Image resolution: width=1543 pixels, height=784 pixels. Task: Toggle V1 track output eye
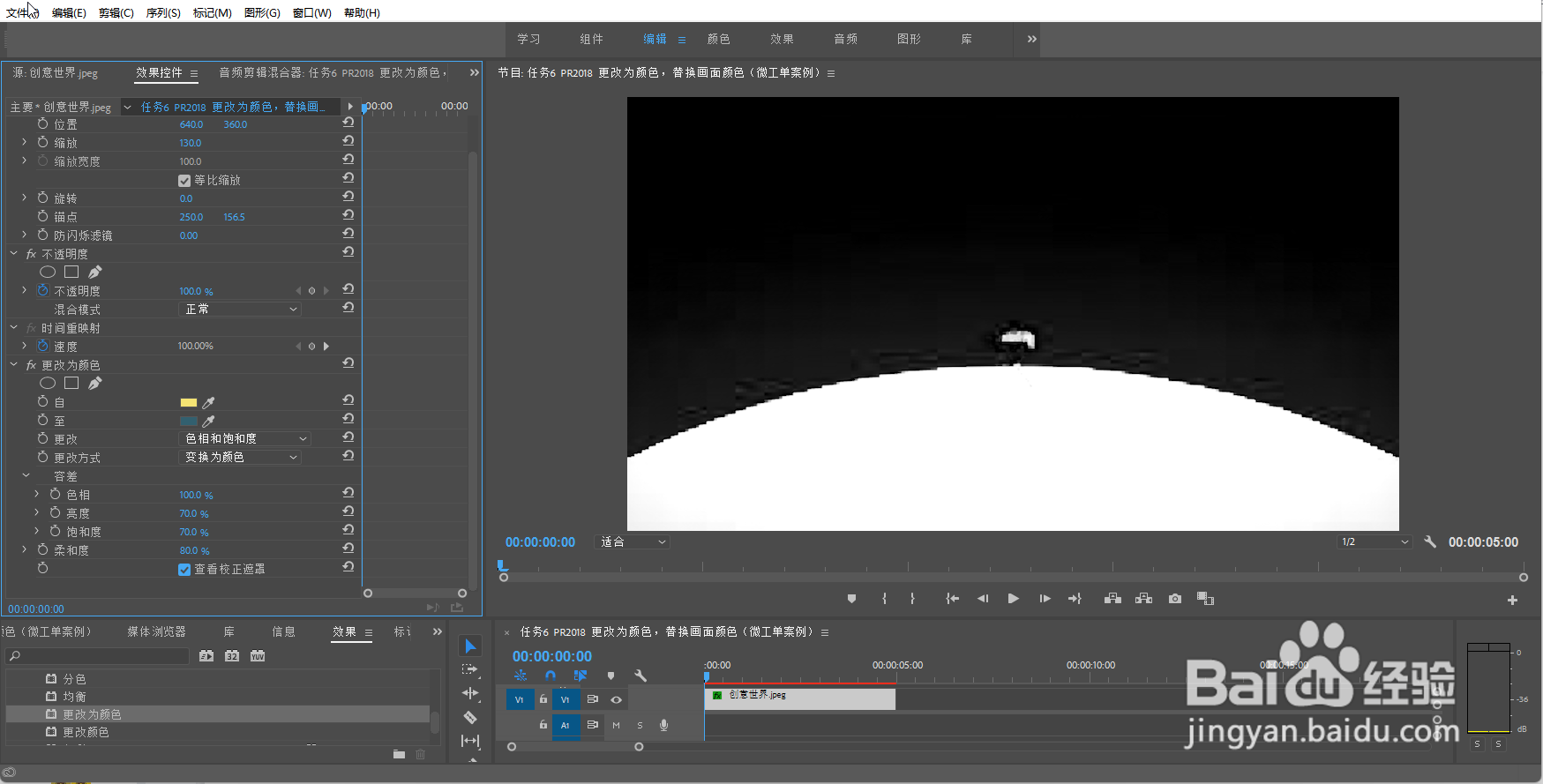pos(617,699)
